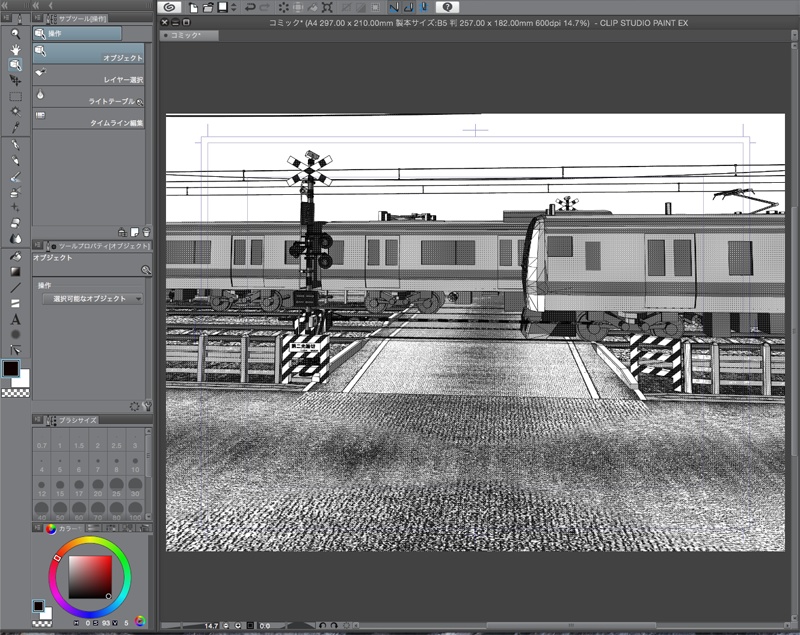Save the document with toolbar icon
Screen dimensions: 800x635
222,7
